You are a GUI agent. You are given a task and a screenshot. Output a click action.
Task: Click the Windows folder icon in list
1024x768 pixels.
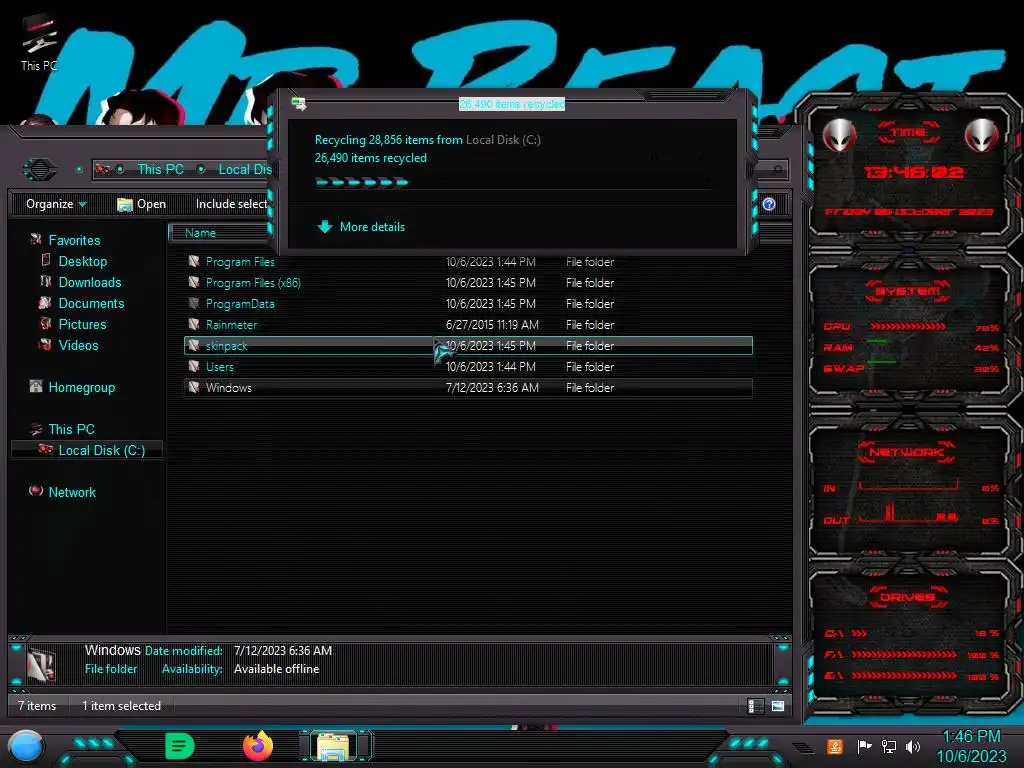194,387
